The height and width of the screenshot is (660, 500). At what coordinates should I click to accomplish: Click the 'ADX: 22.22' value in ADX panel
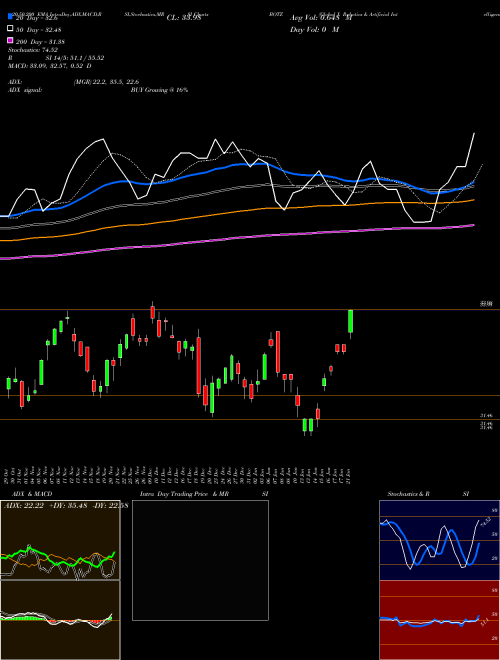click(24, 506)
